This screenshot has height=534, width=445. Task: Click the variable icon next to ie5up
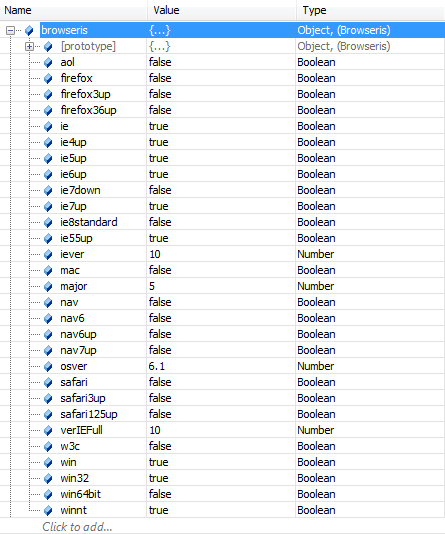click(48, 159)
